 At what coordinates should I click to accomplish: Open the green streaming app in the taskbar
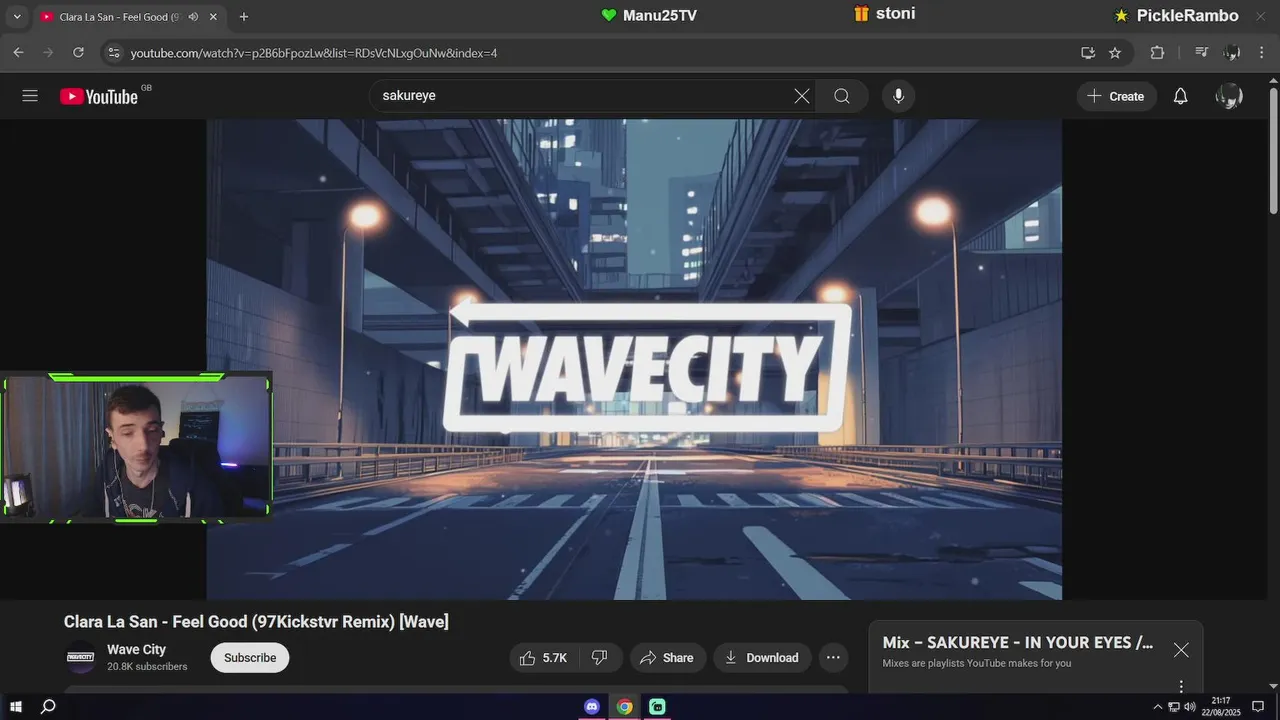tap(657, 707)
